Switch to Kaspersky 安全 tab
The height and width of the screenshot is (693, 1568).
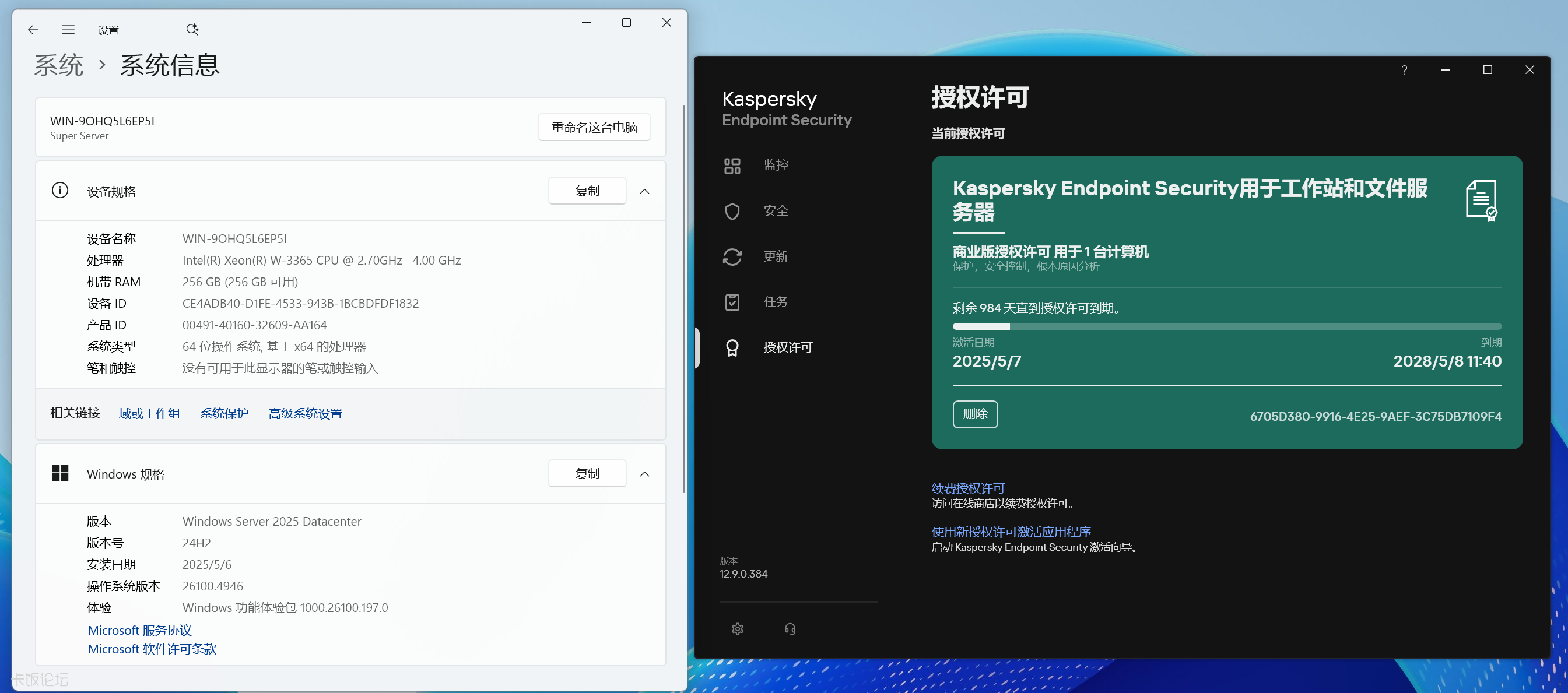tap(776, 211)
